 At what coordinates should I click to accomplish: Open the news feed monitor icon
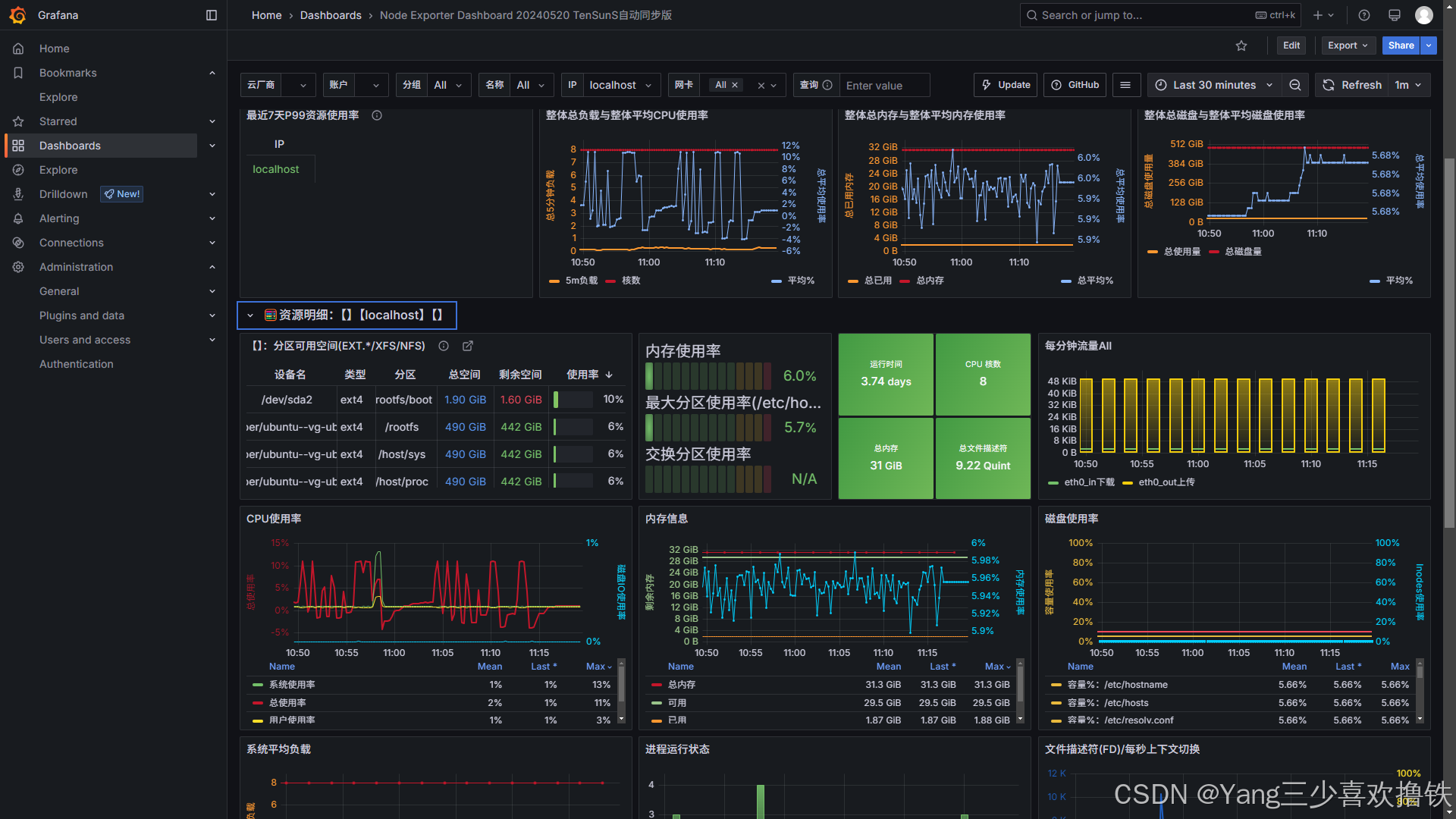[1394, 15]
